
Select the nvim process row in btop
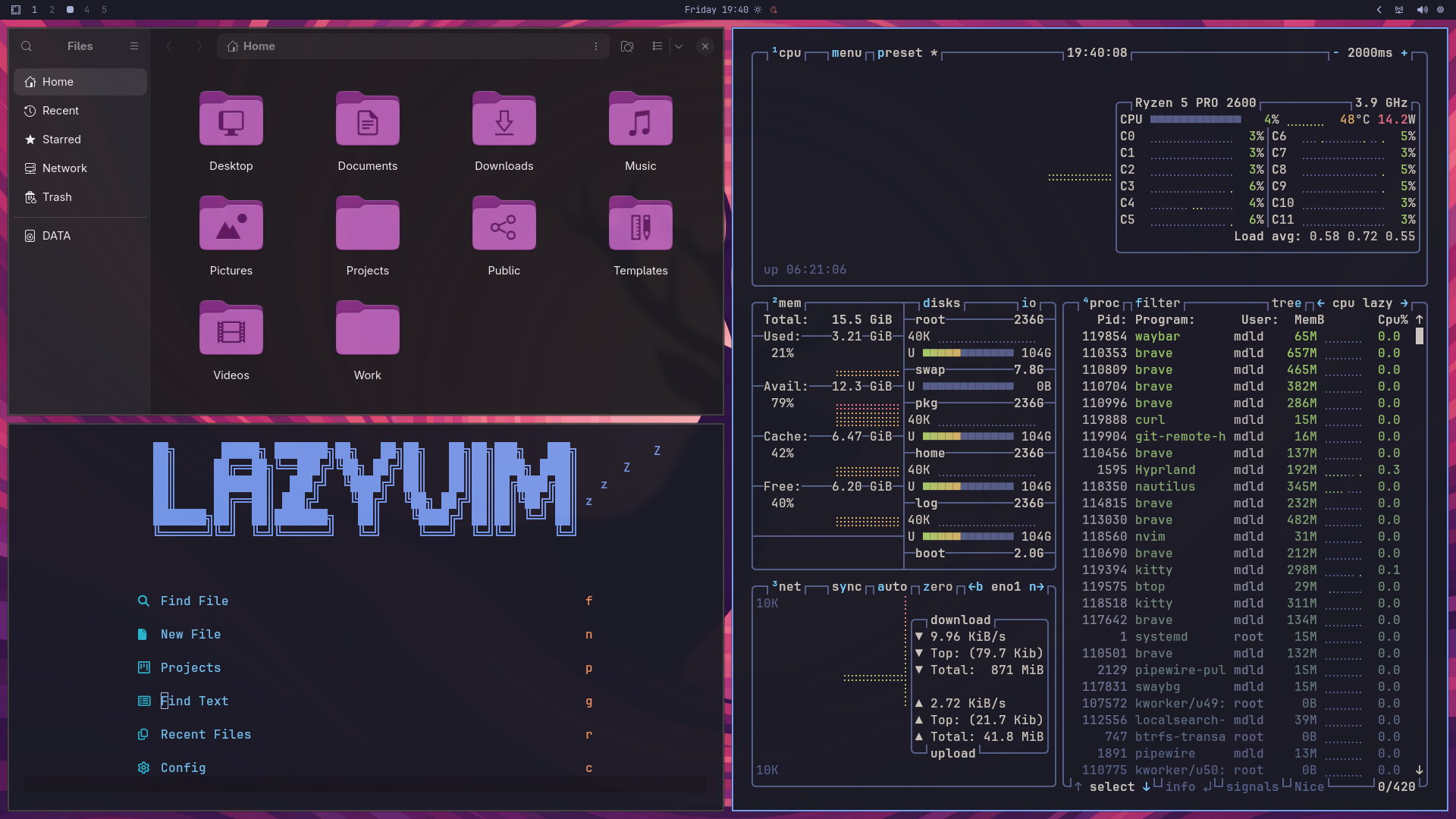(x=1241, y=536)
